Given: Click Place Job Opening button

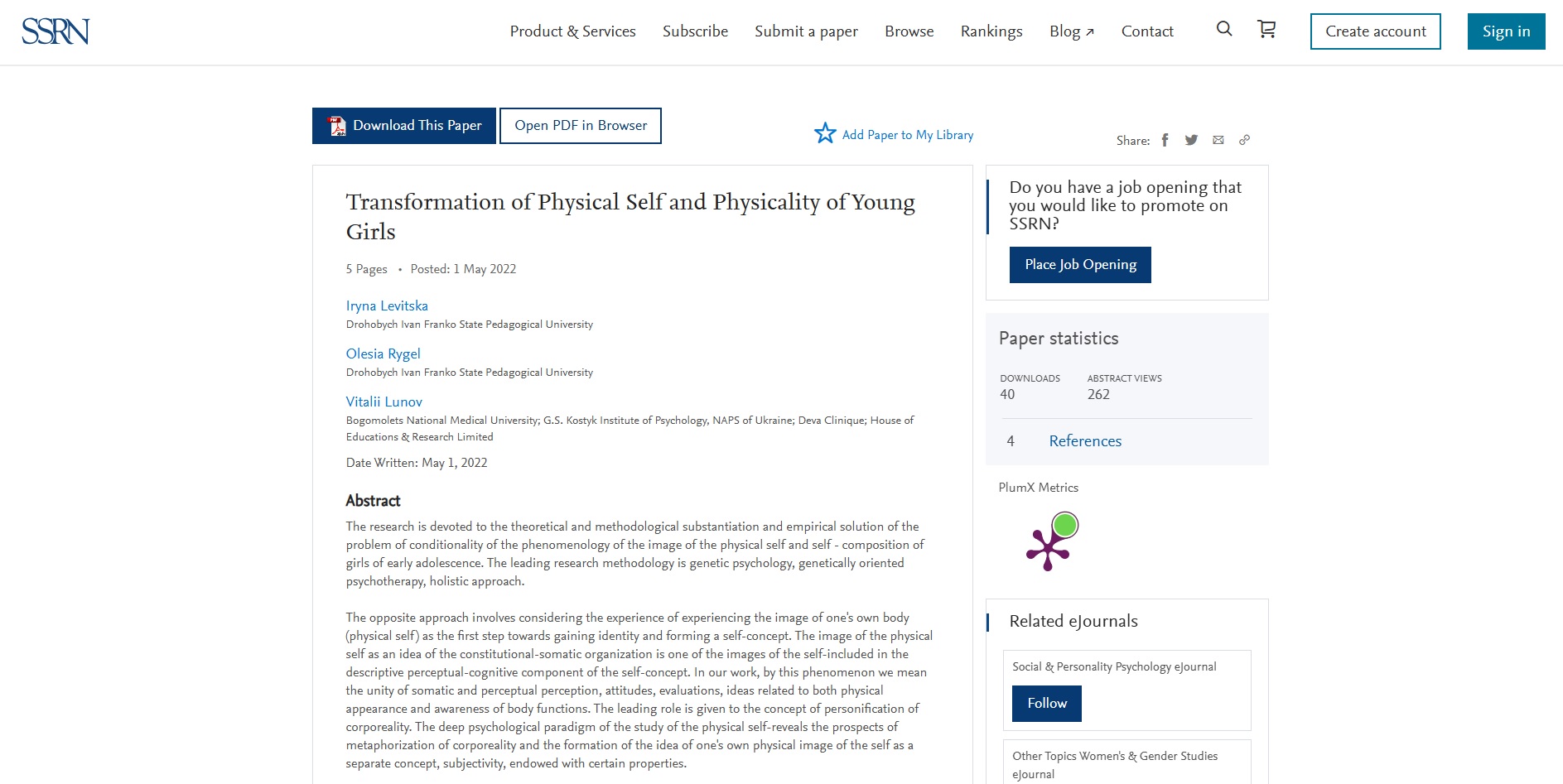Looking at the screenshot, I should tap(1080, 265).
